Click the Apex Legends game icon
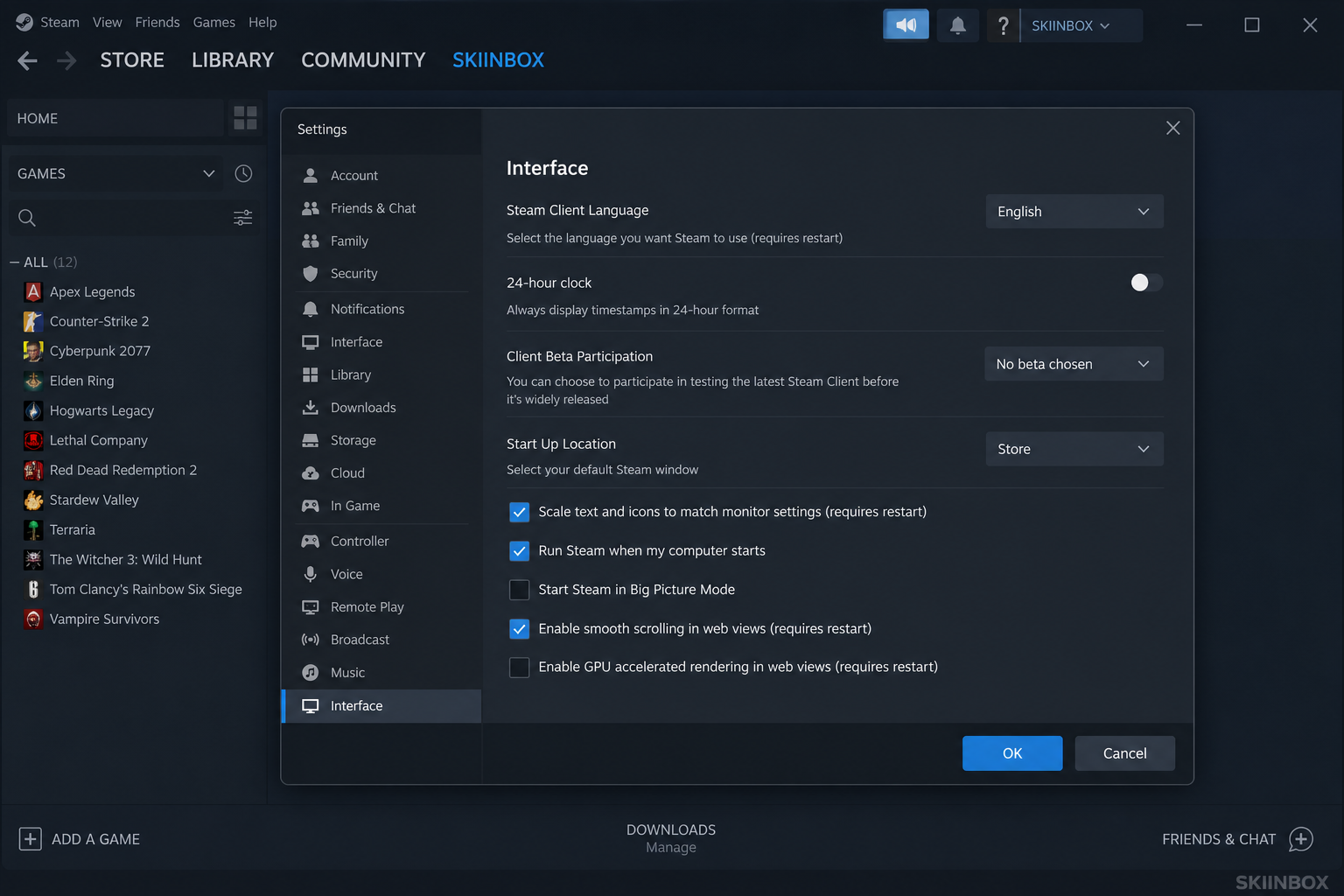 point(33,291)
